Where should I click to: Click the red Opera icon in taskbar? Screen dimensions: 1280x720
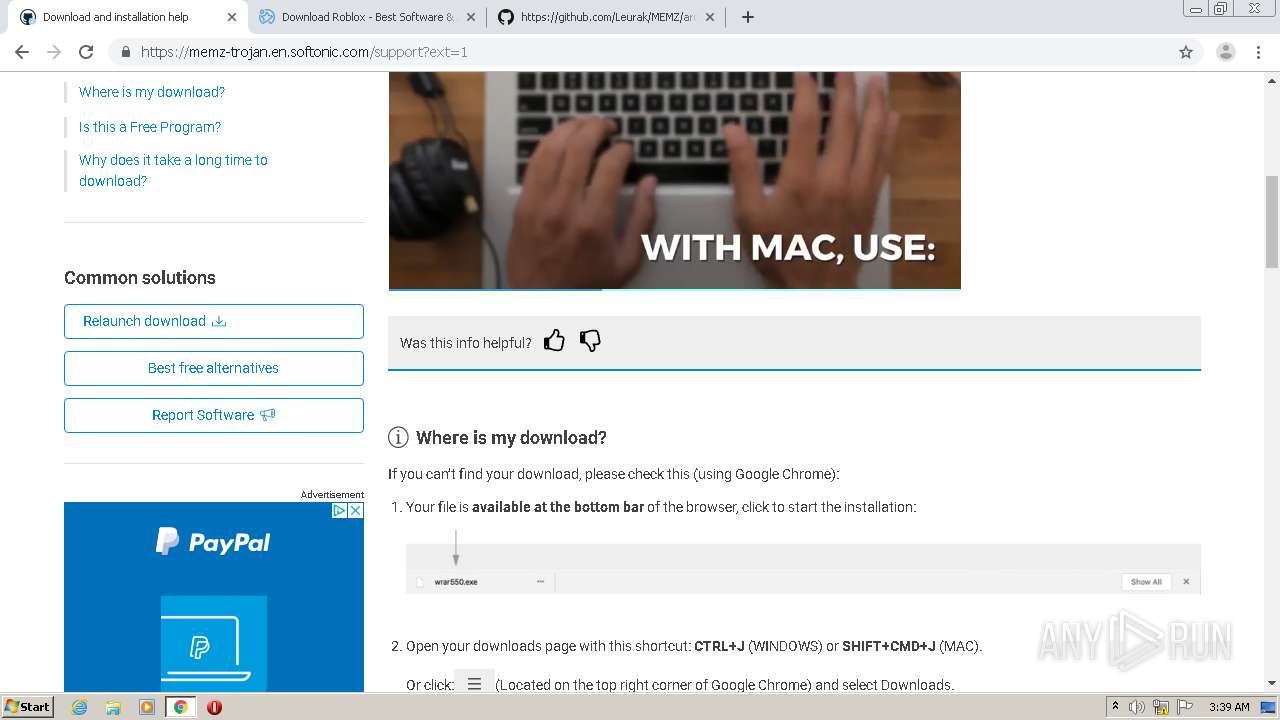pos(214,707)
